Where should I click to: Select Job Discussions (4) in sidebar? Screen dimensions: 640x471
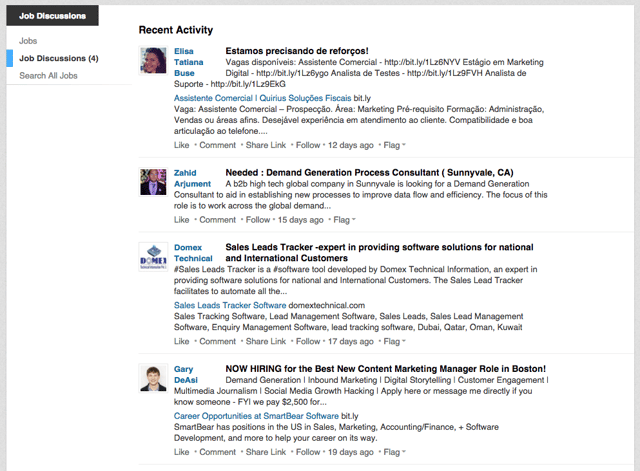[x=59, y=58]
